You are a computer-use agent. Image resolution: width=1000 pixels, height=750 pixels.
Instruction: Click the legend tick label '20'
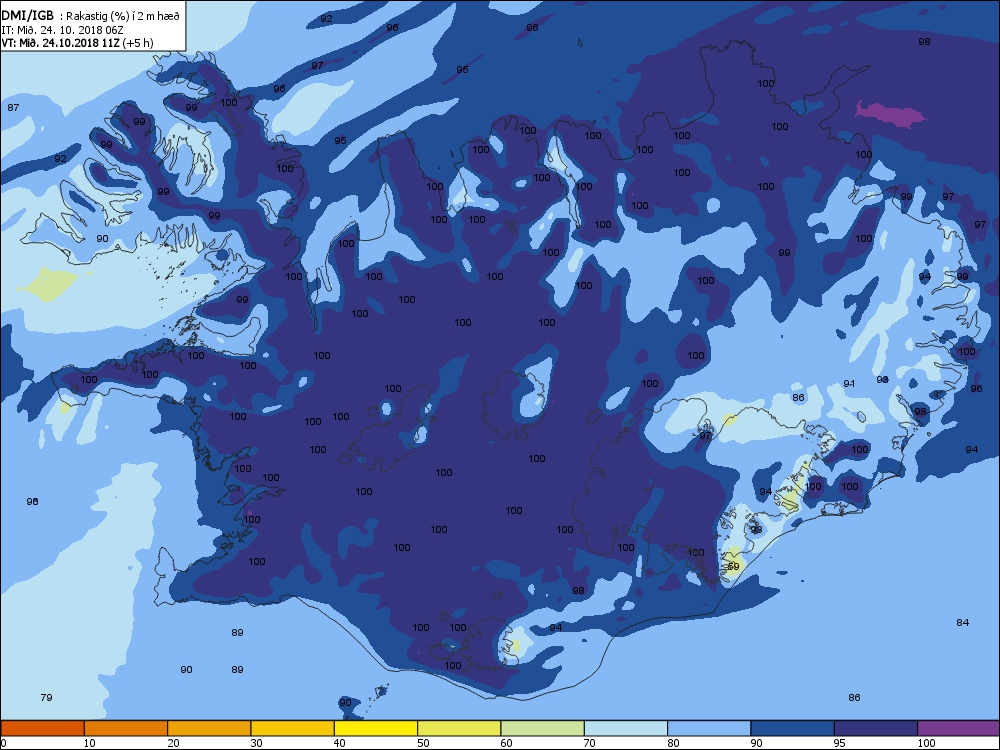tap(173, 743)
